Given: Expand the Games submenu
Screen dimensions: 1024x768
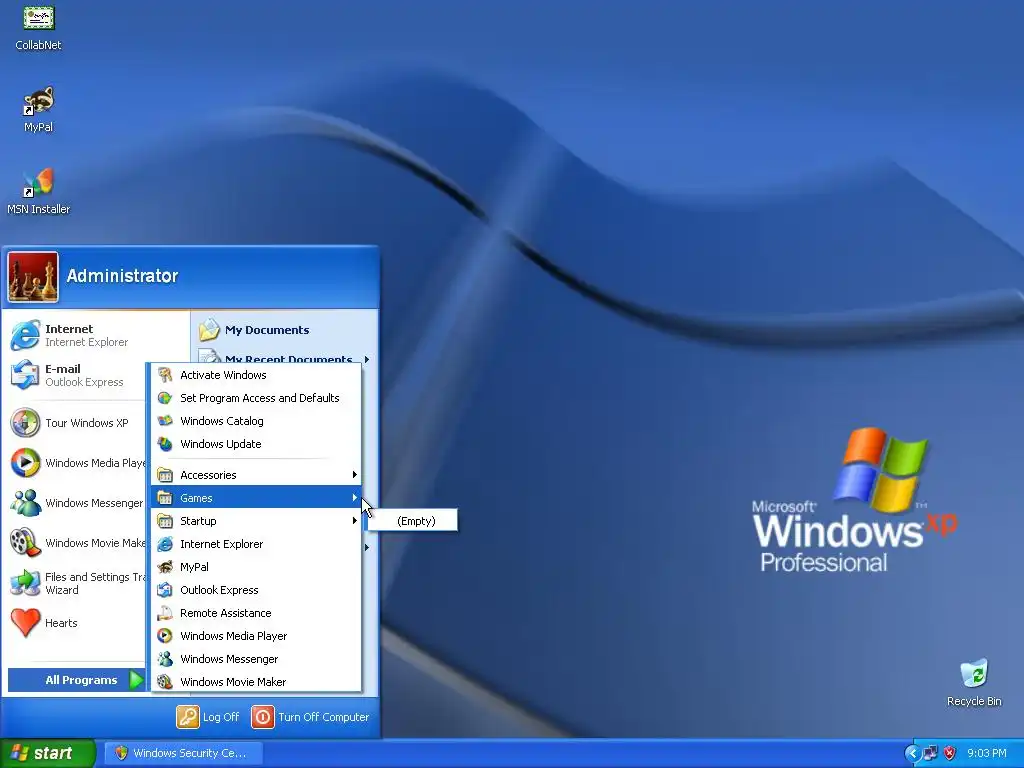Looking at the screenshot, I should [x=256, y=498].
